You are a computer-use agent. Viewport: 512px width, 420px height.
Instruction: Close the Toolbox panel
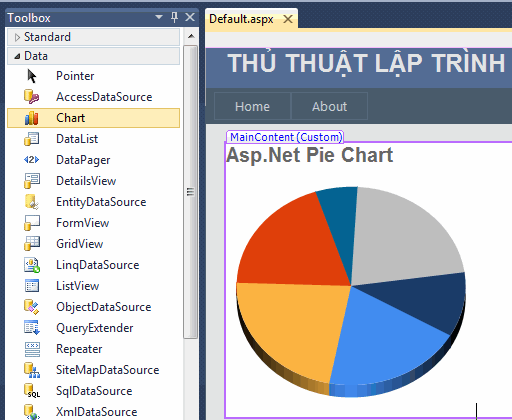coord(190,17)
